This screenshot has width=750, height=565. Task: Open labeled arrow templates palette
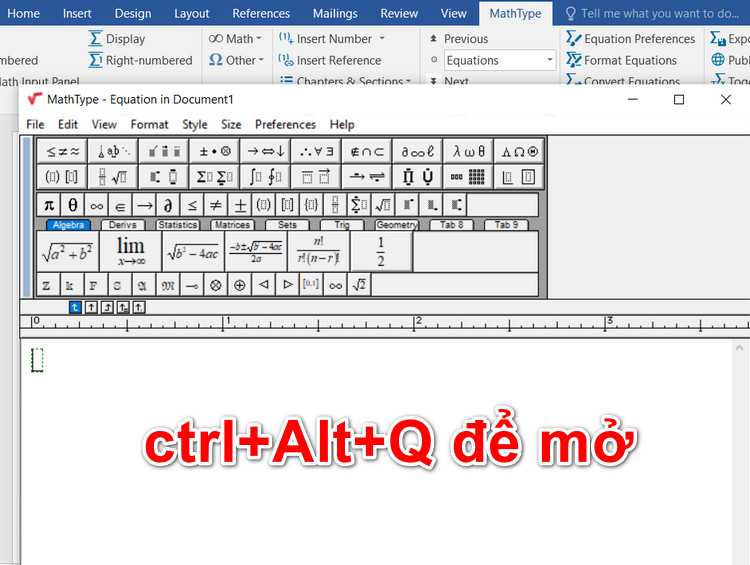pyautogui.click(x=367, y=177)
